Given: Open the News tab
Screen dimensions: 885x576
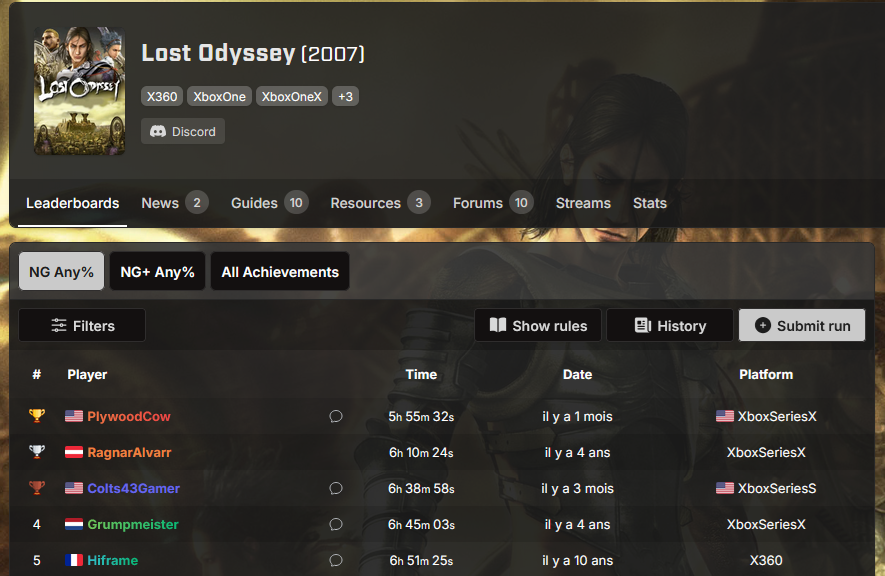Looking at the screenshot, I should click(175, 203).
